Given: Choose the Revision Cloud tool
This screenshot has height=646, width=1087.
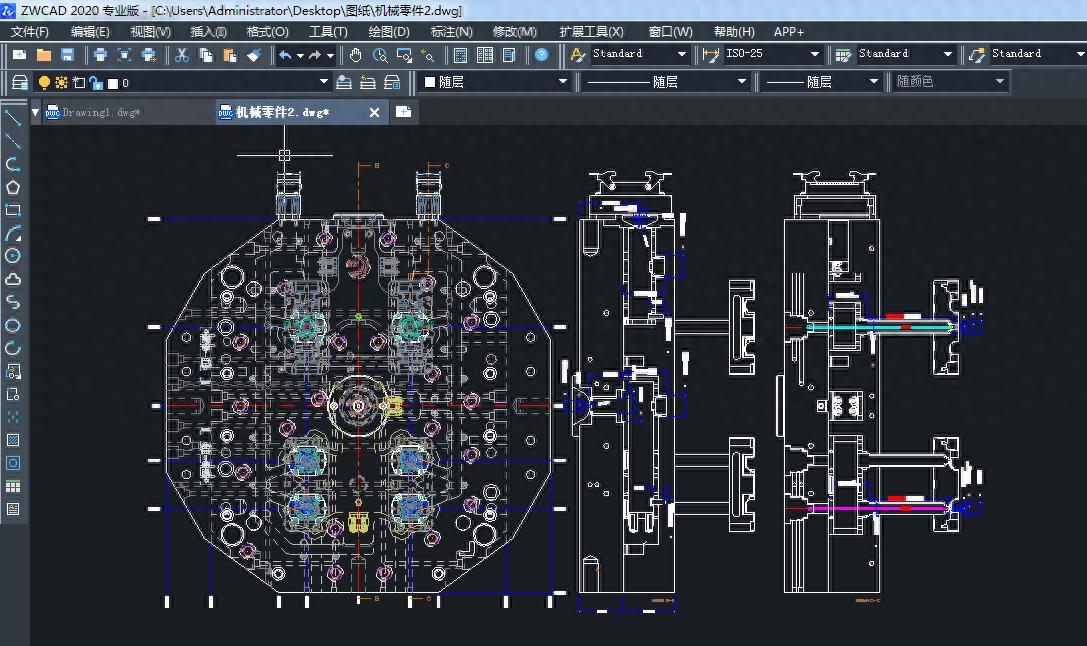Looking at the screenshot, I should pyautogui.click(x=13, y=279).
